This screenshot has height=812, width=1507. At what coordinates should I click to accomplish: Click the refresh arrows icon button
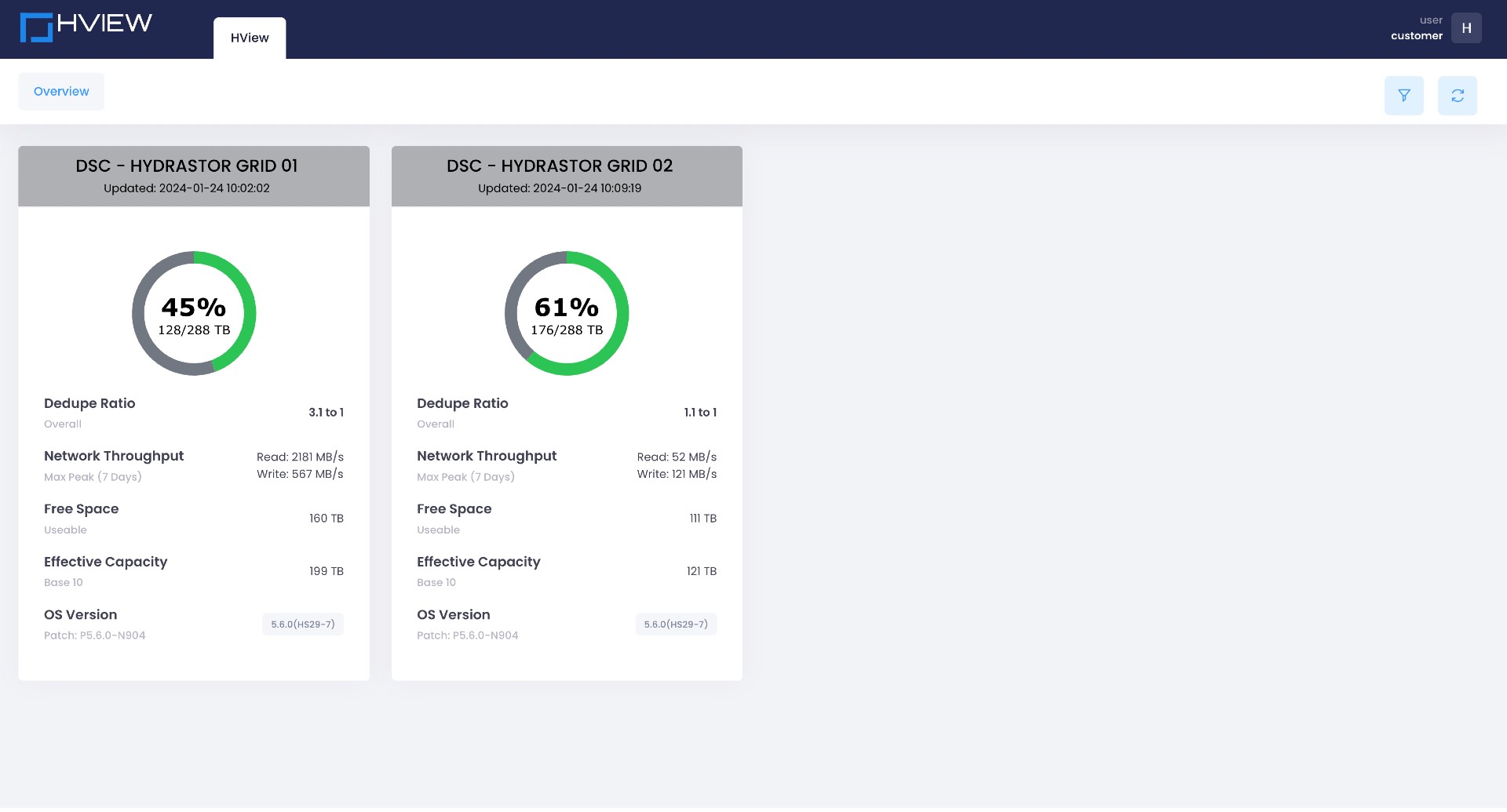(x=1457, y=96)
